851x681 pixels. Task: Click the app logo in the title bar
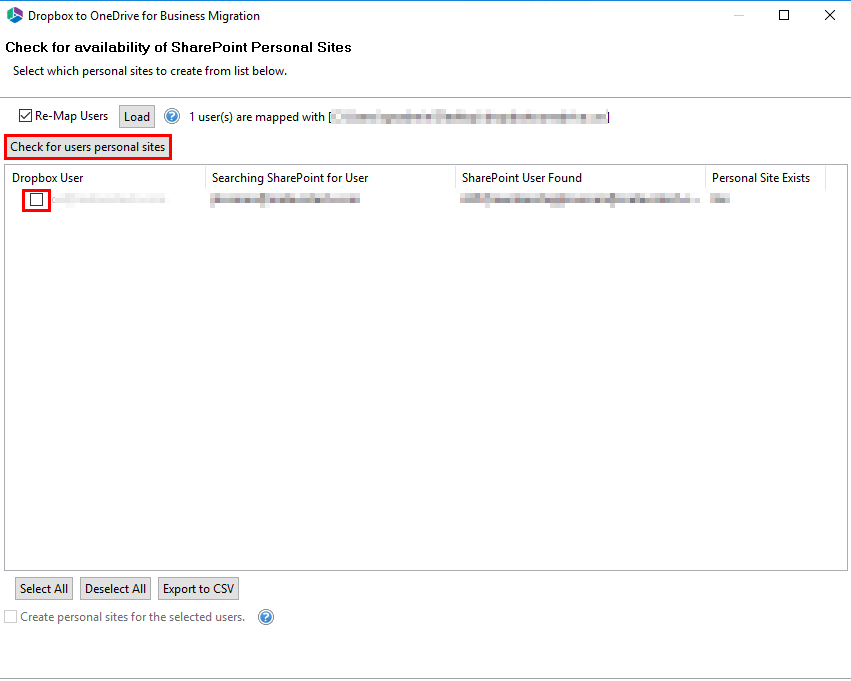pyautogui.click(x=15, y=15)
